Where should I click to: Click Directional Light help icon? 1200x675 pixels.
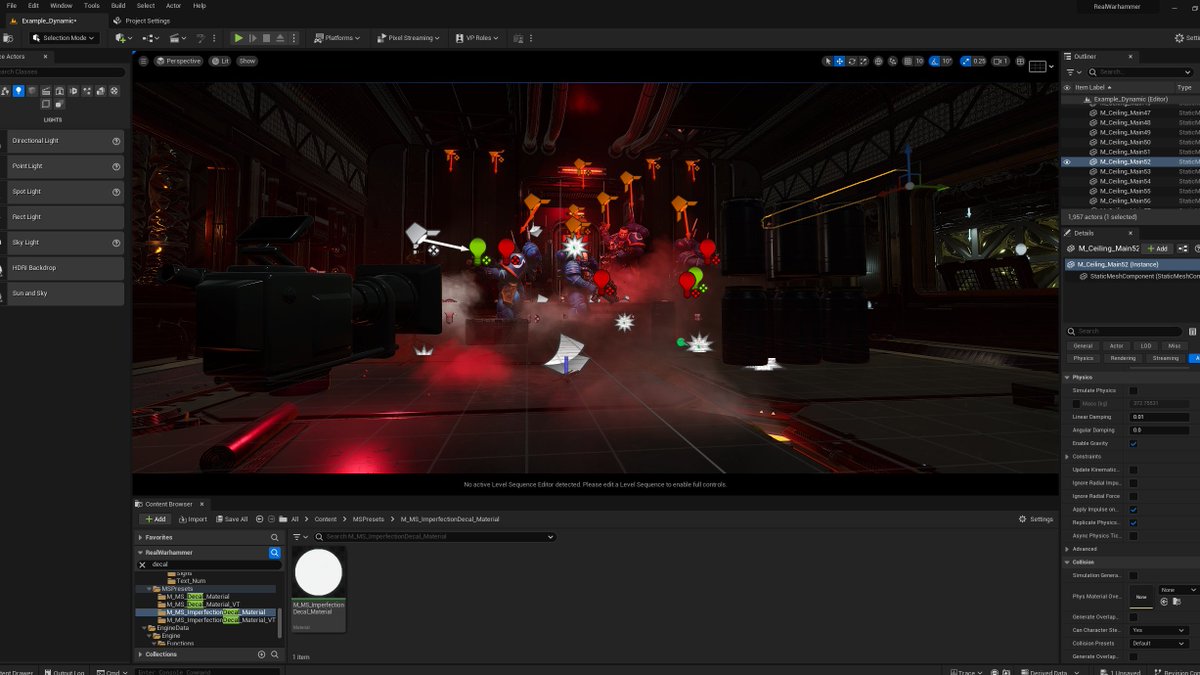tap(116, 141)
